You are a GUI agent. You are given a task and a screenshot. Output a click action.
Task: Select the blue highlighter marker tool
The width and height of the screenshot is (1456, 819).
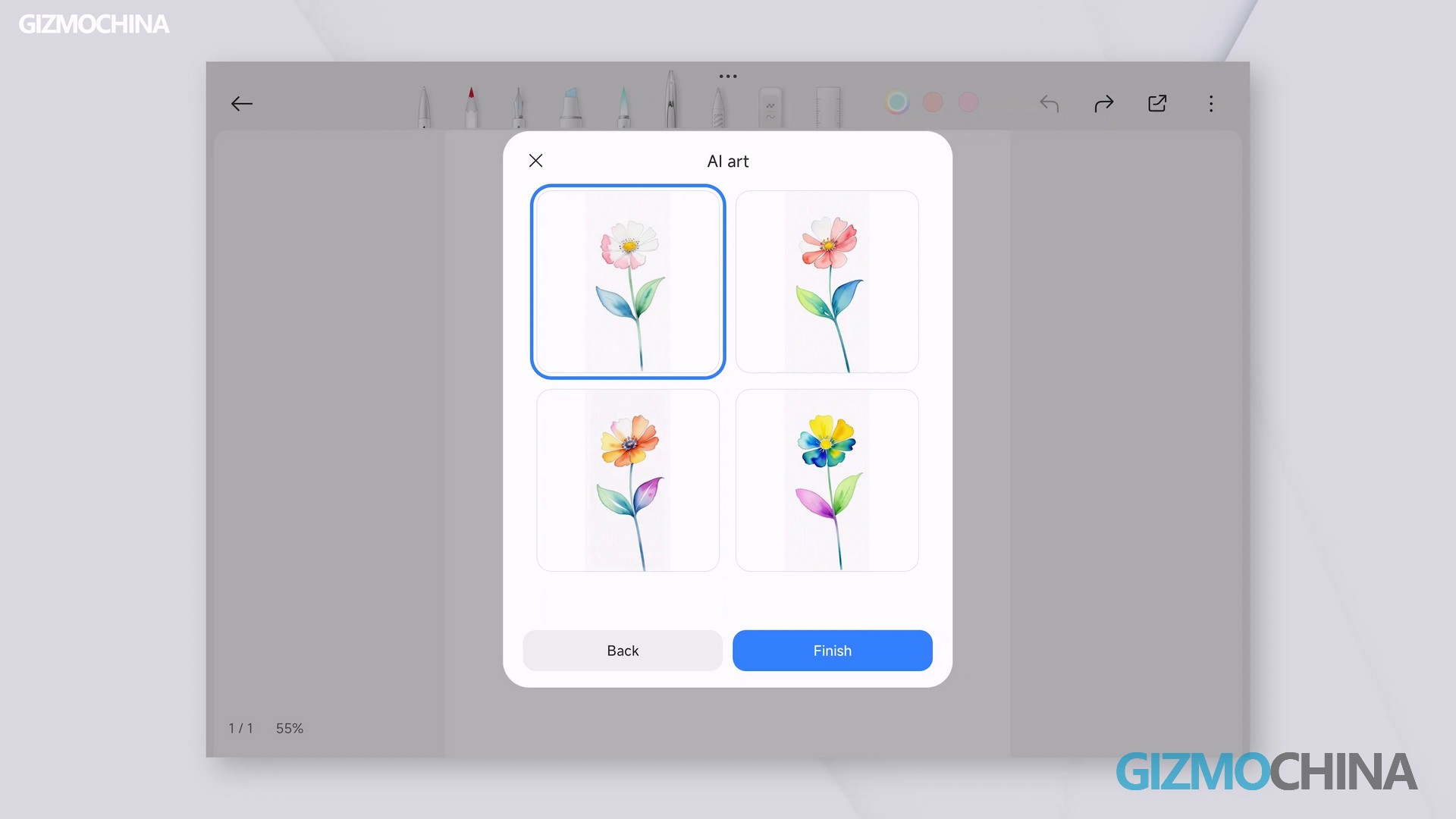click(x=571, y=107)
